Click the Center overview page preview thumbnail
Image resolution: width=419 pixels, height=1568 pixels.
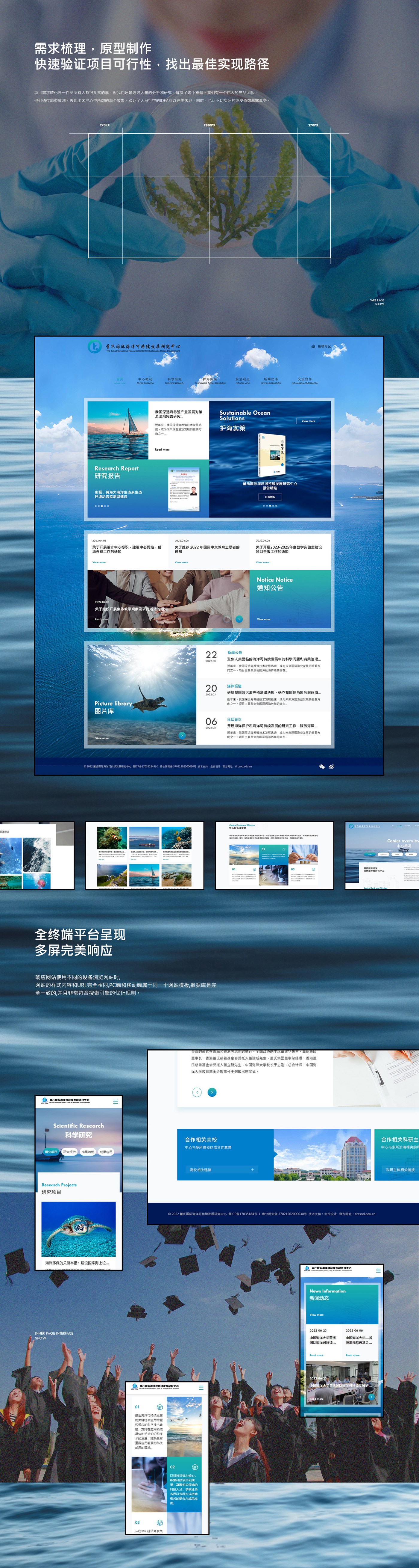tap(382, 855)
